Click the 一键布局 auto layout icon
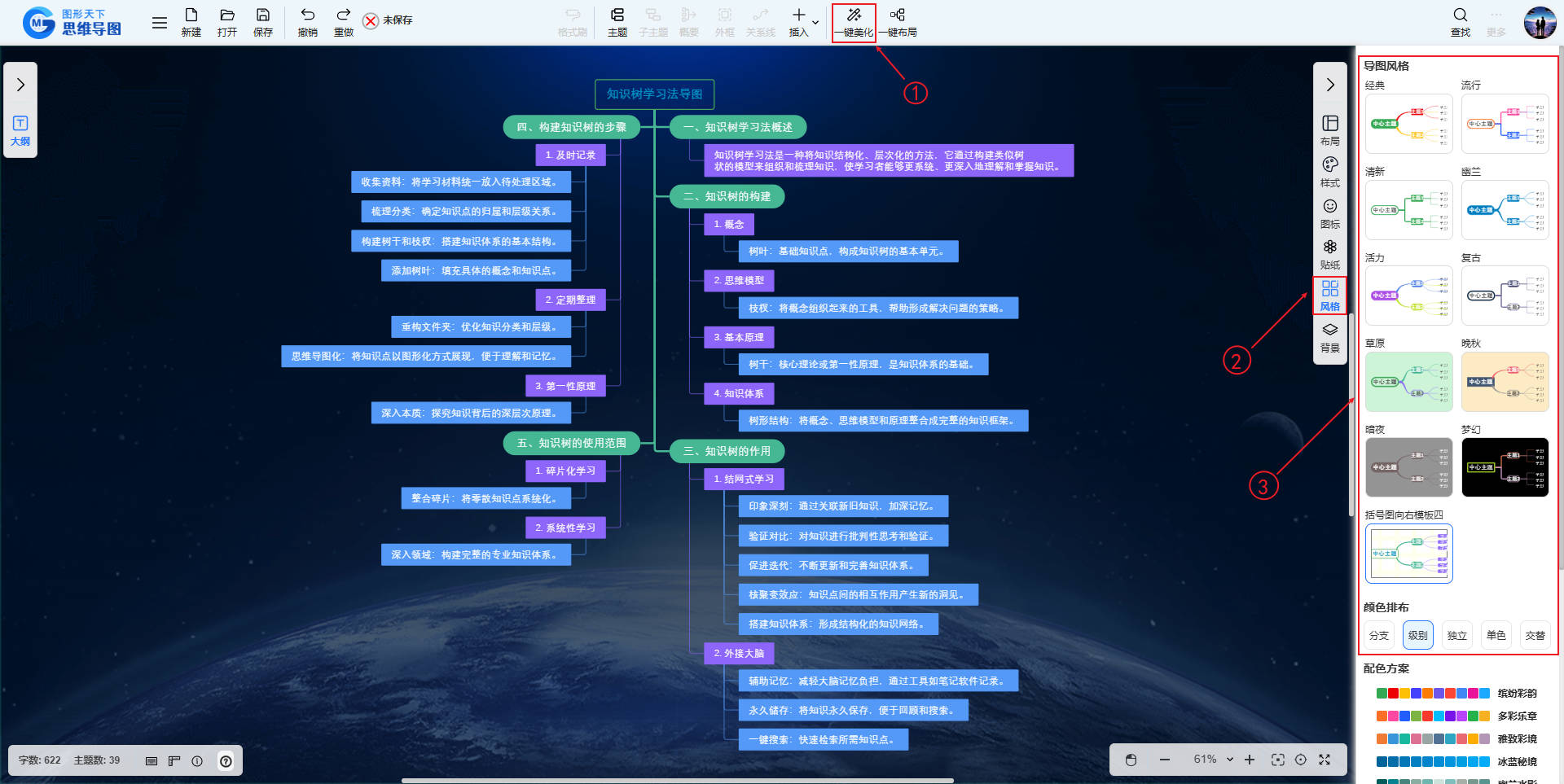 point(897,15)
